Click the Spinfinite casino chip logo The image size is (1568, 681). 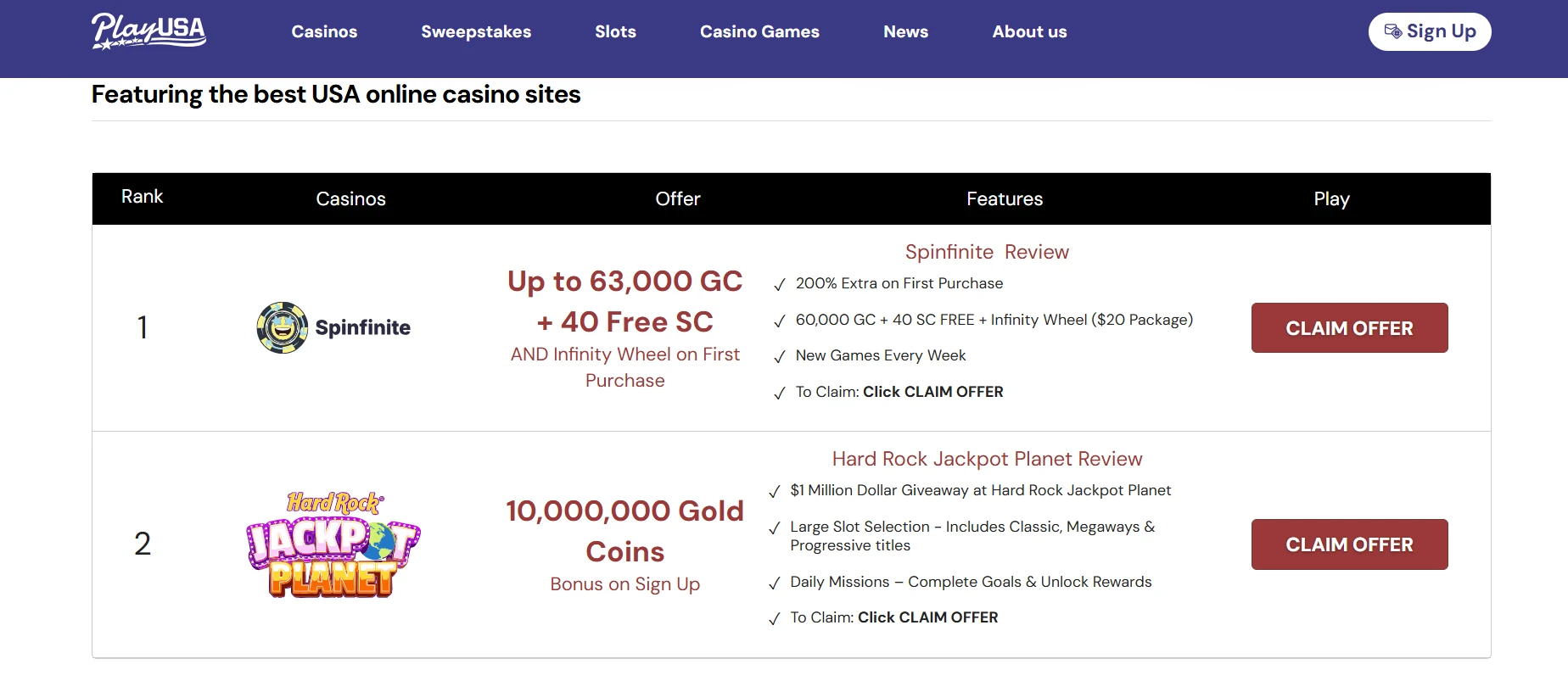pos(282,327)
